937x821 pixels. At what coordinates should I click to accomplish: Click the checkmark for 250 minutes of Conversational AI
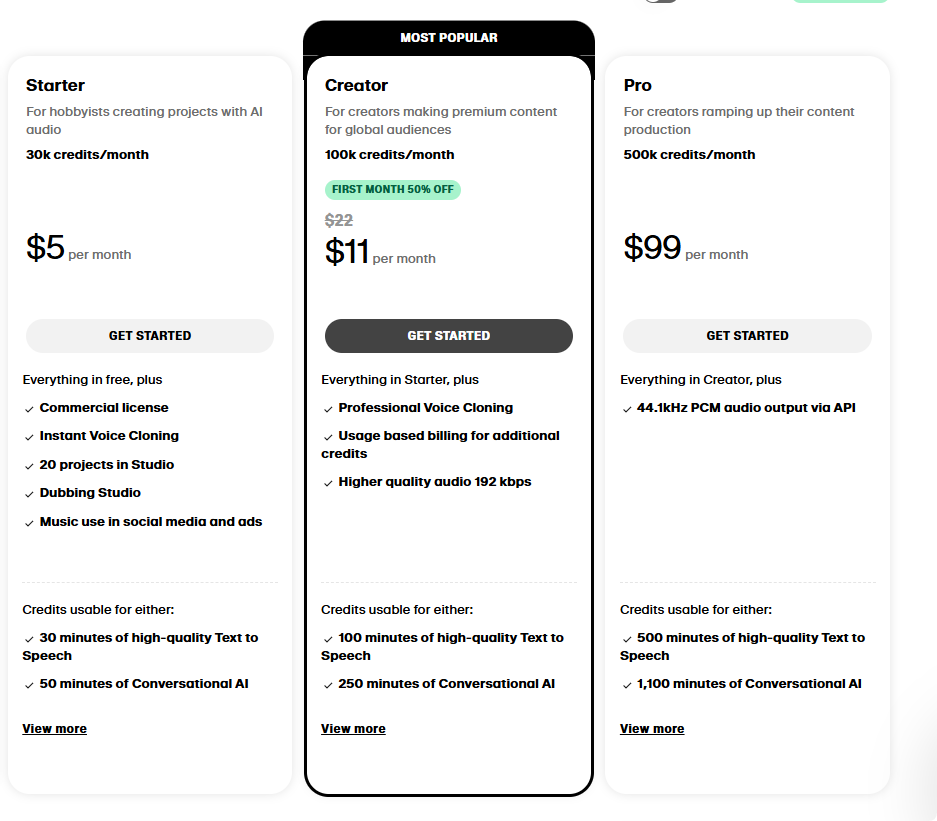click(328, 685)
